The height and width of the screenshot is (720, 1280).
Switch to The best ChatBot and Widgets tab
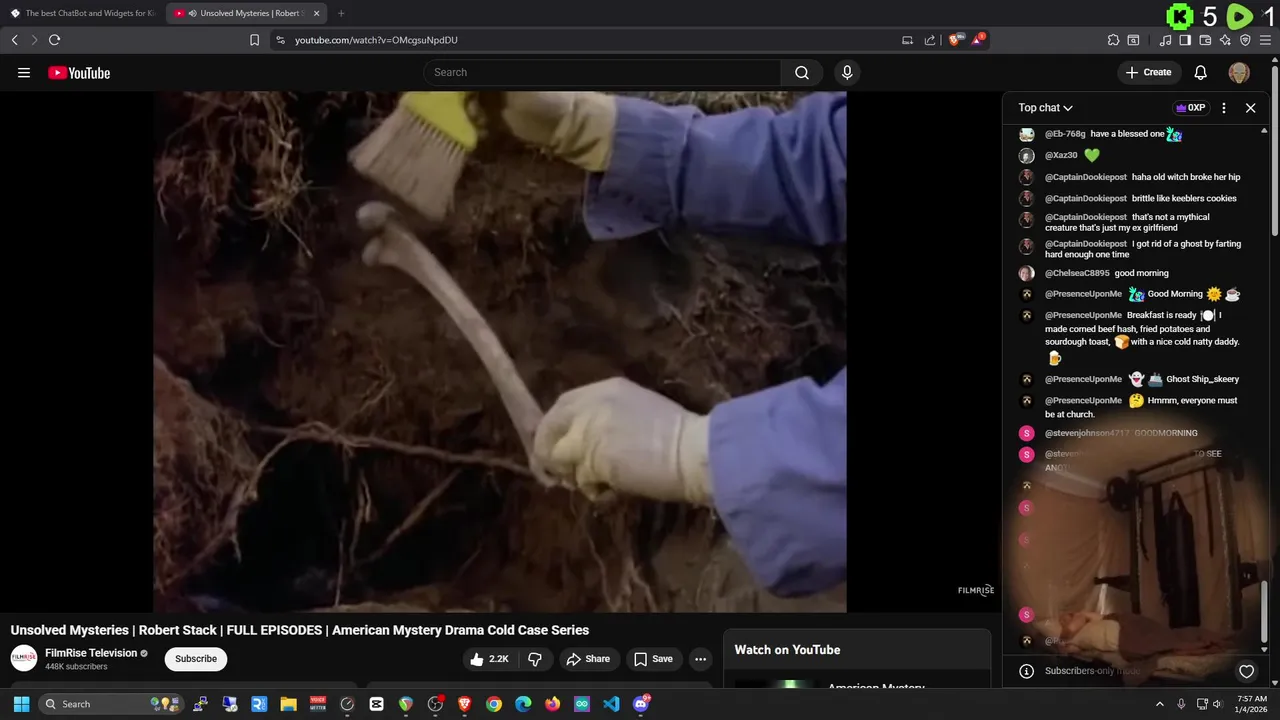(x=82, y=13)
